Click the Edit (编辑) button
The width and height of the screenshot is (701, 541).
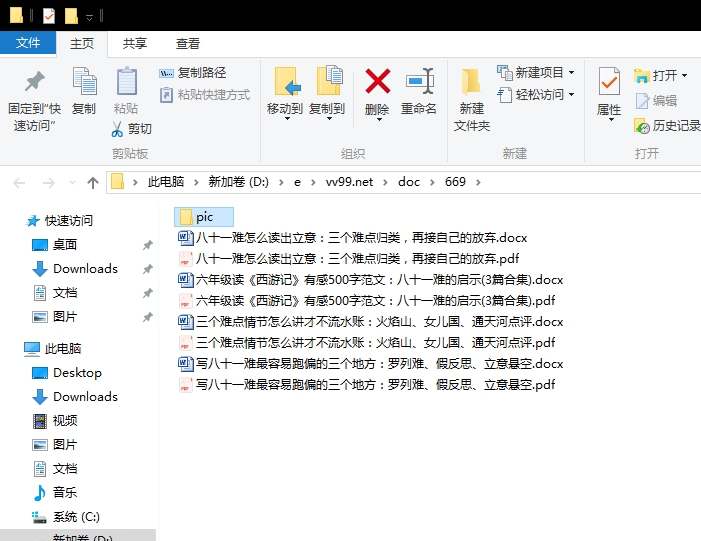point(656,101)
